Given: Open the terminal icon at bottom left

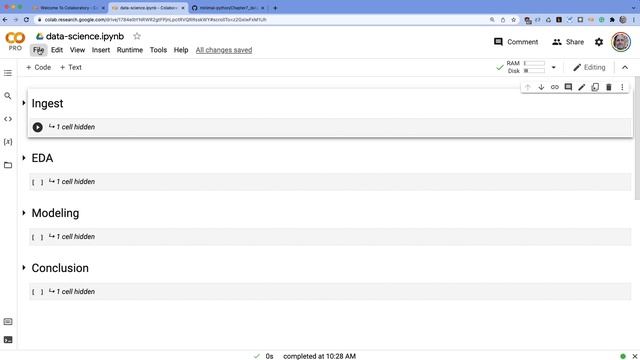Looking at the screenshot, I should [x=8, y=340].
